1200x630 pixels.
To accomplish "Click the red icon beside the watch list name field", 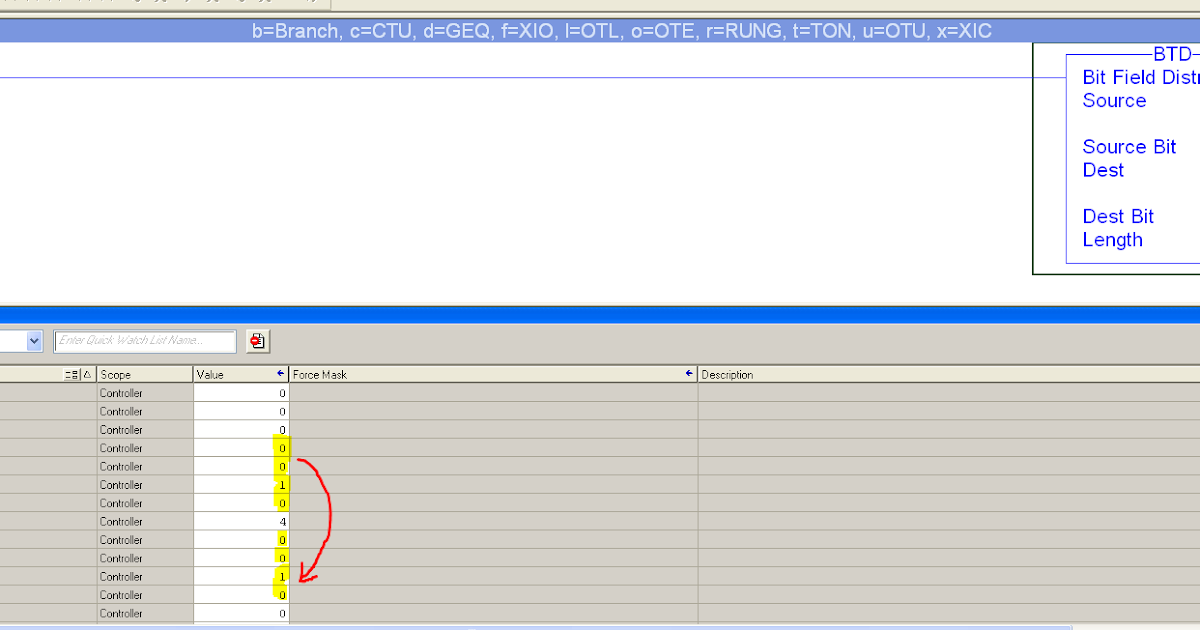I will pos(257,341).
